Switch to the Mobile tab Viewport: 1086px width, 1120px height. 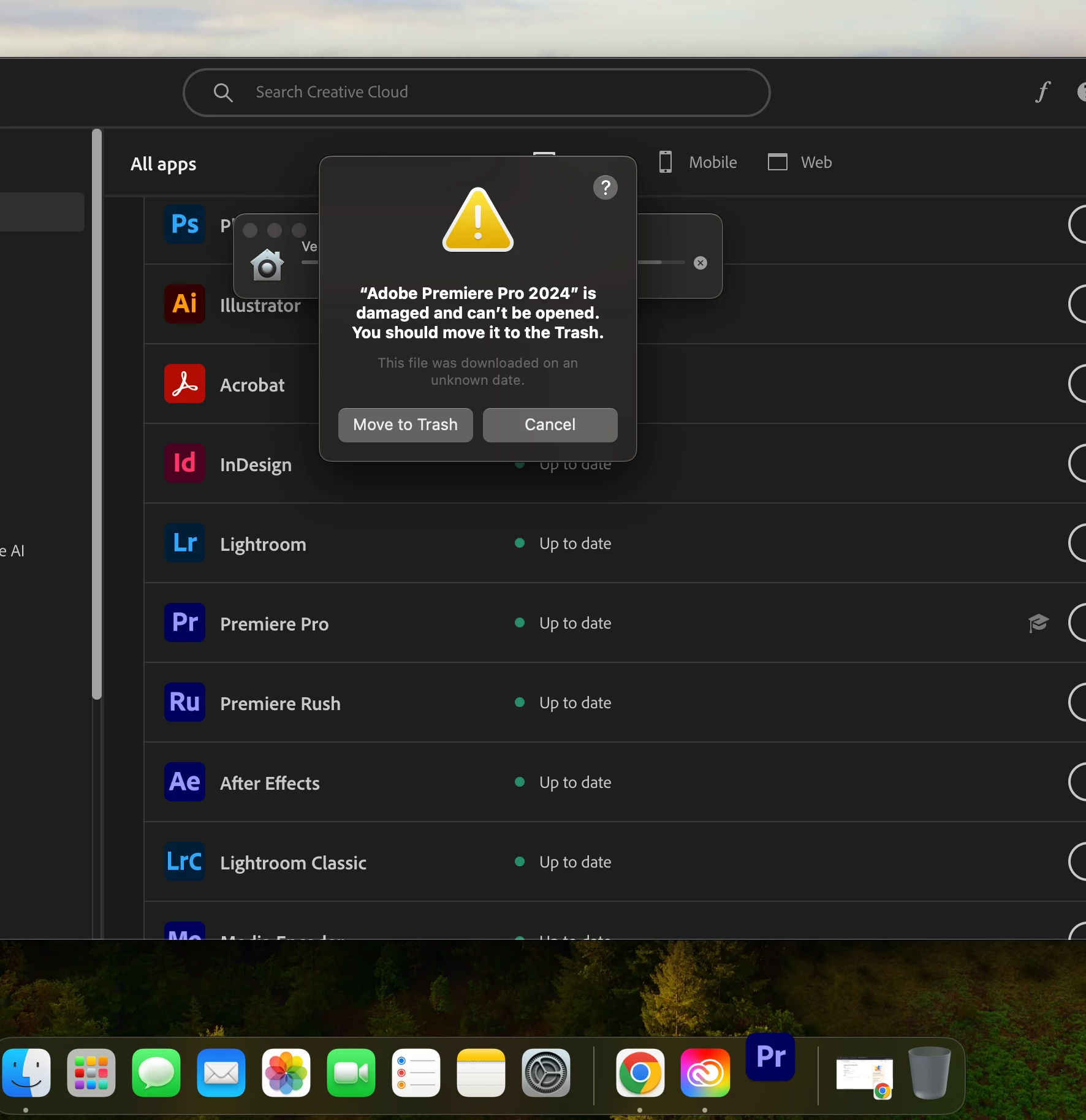tap(697, 162)
